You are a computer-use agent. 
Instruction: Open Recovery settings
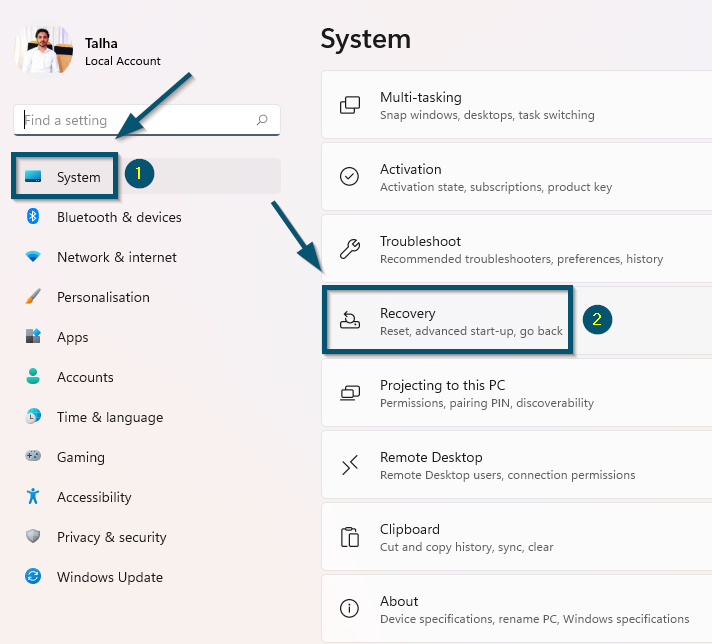point(517,321)
